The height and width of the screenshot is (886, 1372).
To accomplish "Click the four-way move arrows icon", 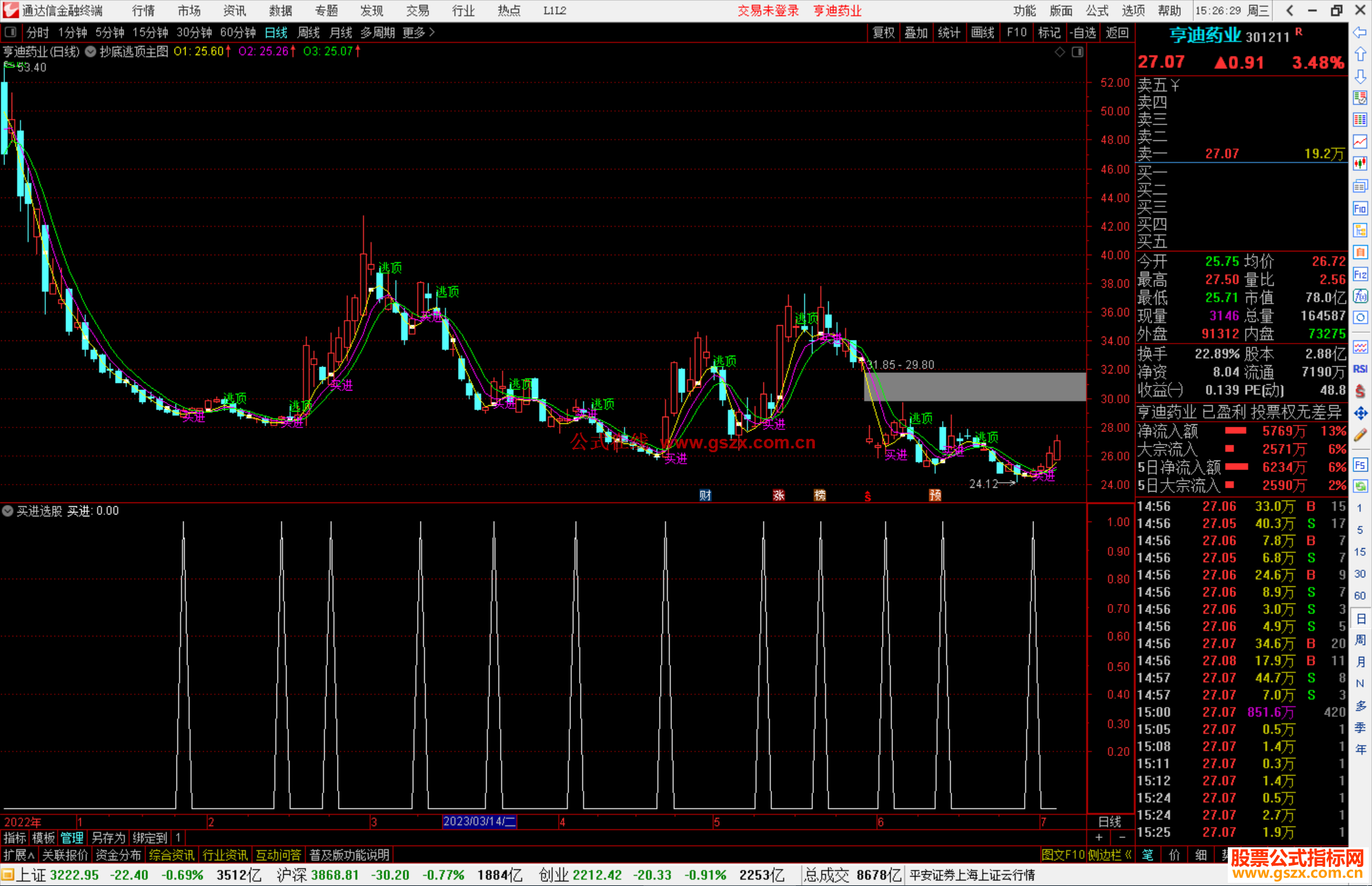I will tap(1360, 413).
